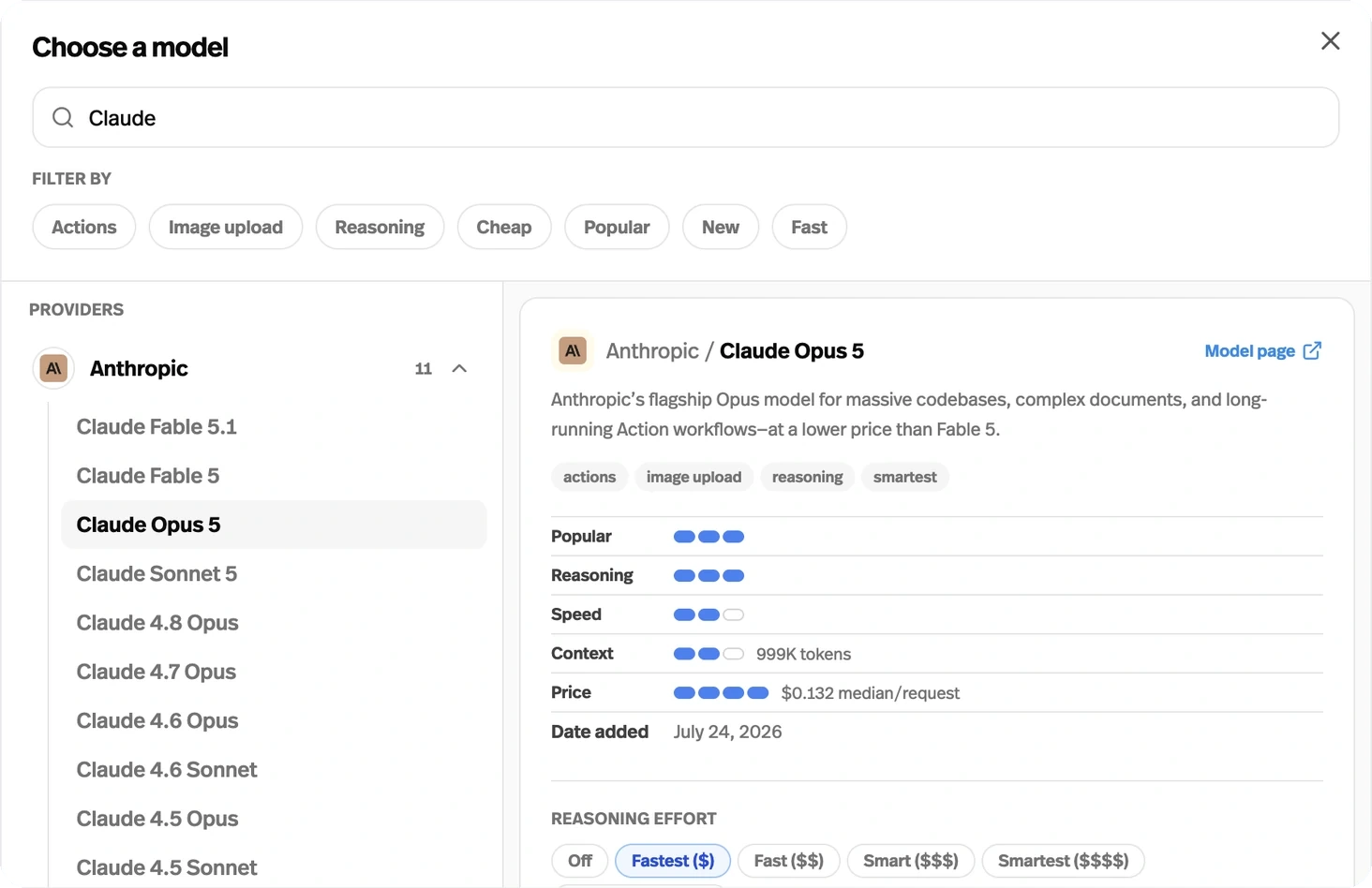Viewport: 1372px width, 888px height.
Task: Select Claude 4.8 Opus model
Action: click(274, 623)
